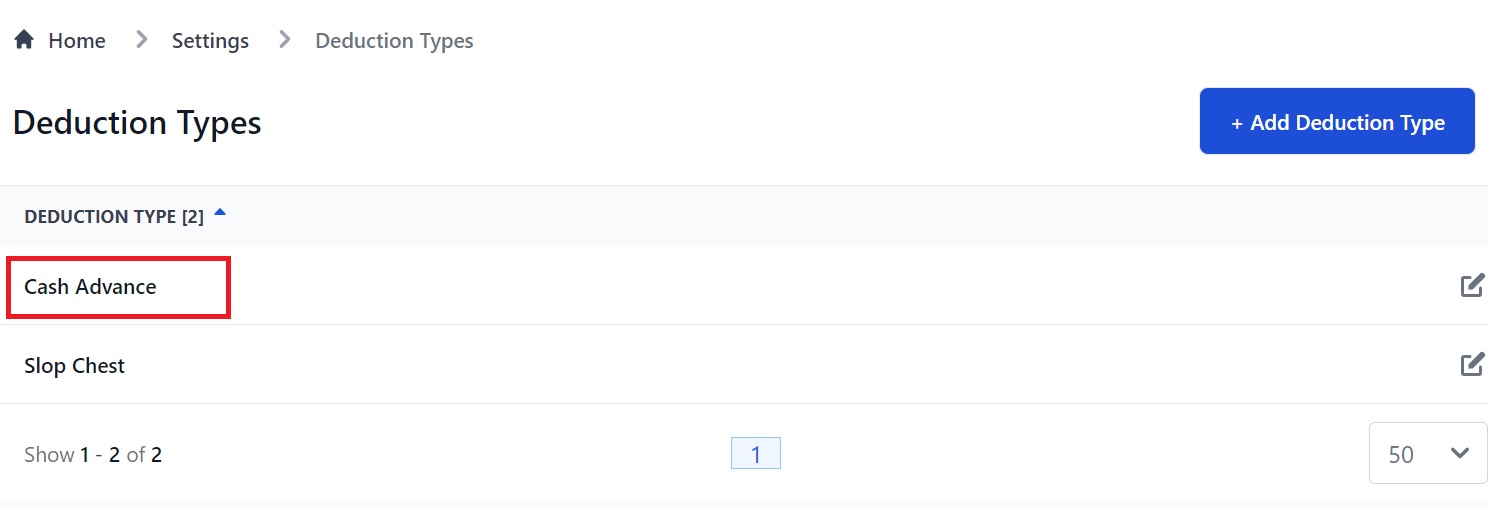Open the edit icon for Cash Advance
The height and width of the screenshot is (509, 1488).
pos(1472,286)
